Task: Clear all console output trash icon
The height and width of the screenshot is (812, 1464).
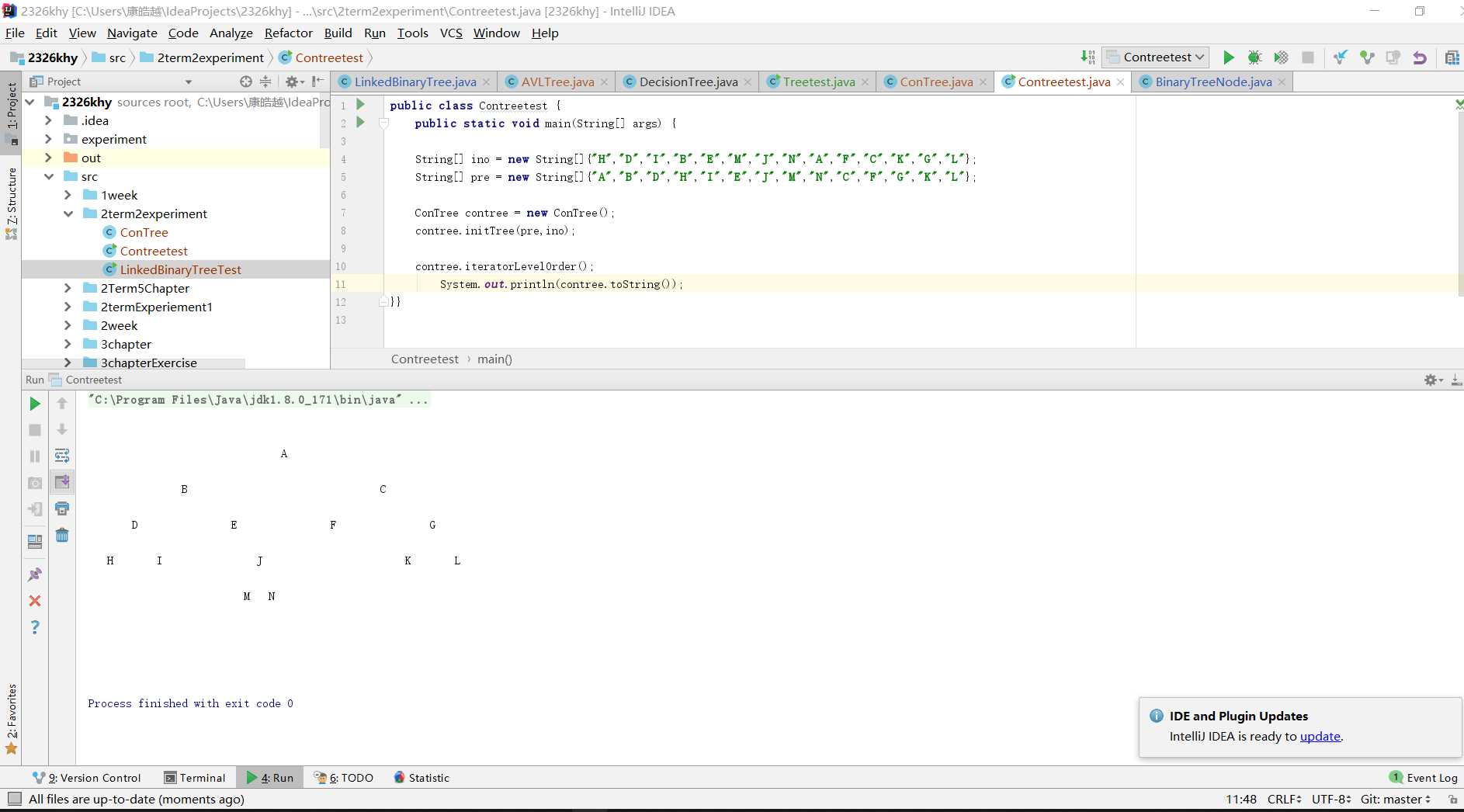Action: coord(62,535)
